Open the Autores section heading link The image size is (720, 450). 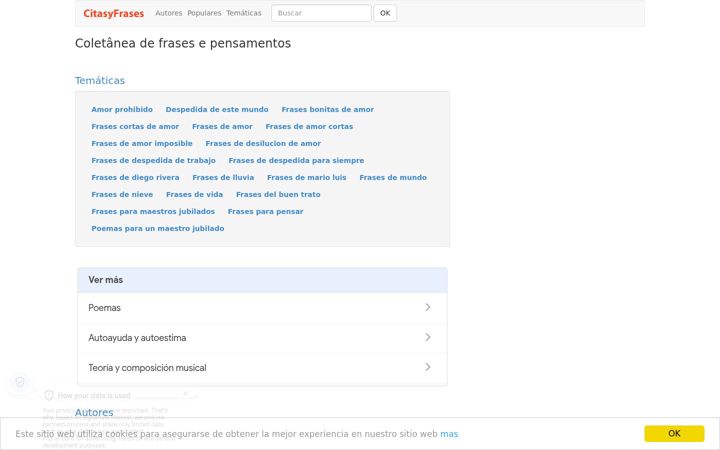pos(94,412)
